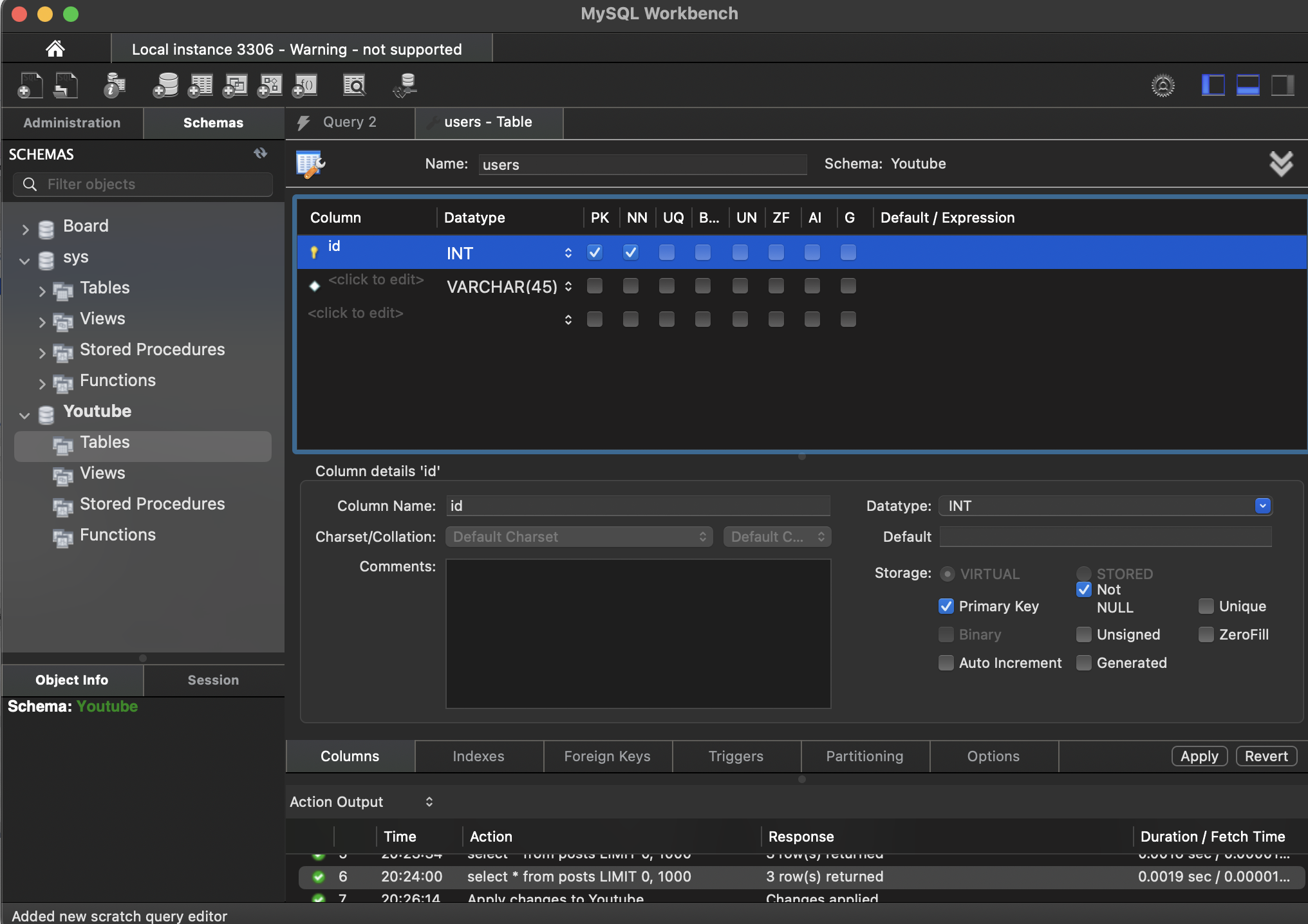Click the Revert button
This screenshot has height=924, width=1308.
(1266, 756)
